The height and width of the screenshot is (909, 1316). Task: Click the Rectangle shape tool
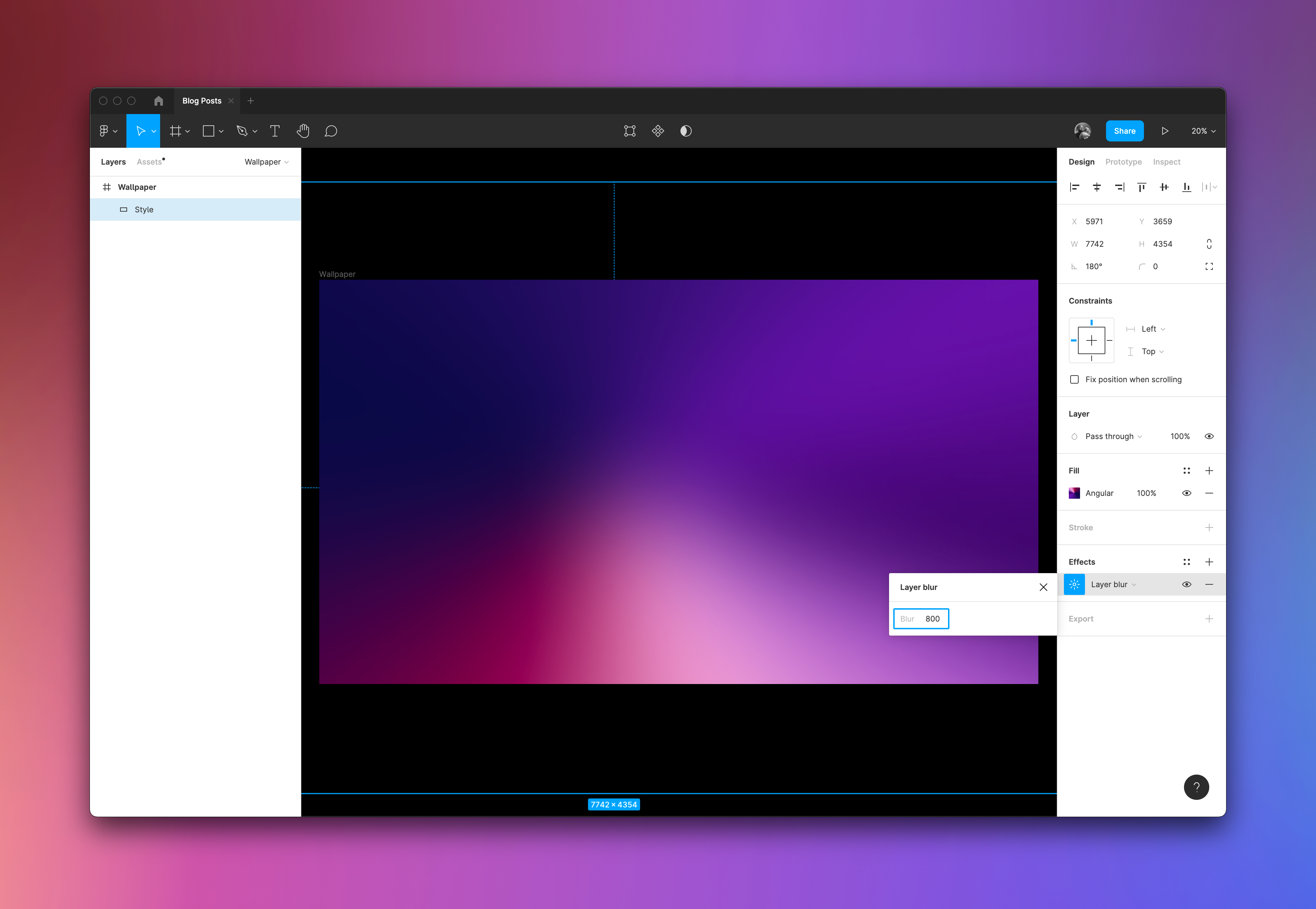209,131
